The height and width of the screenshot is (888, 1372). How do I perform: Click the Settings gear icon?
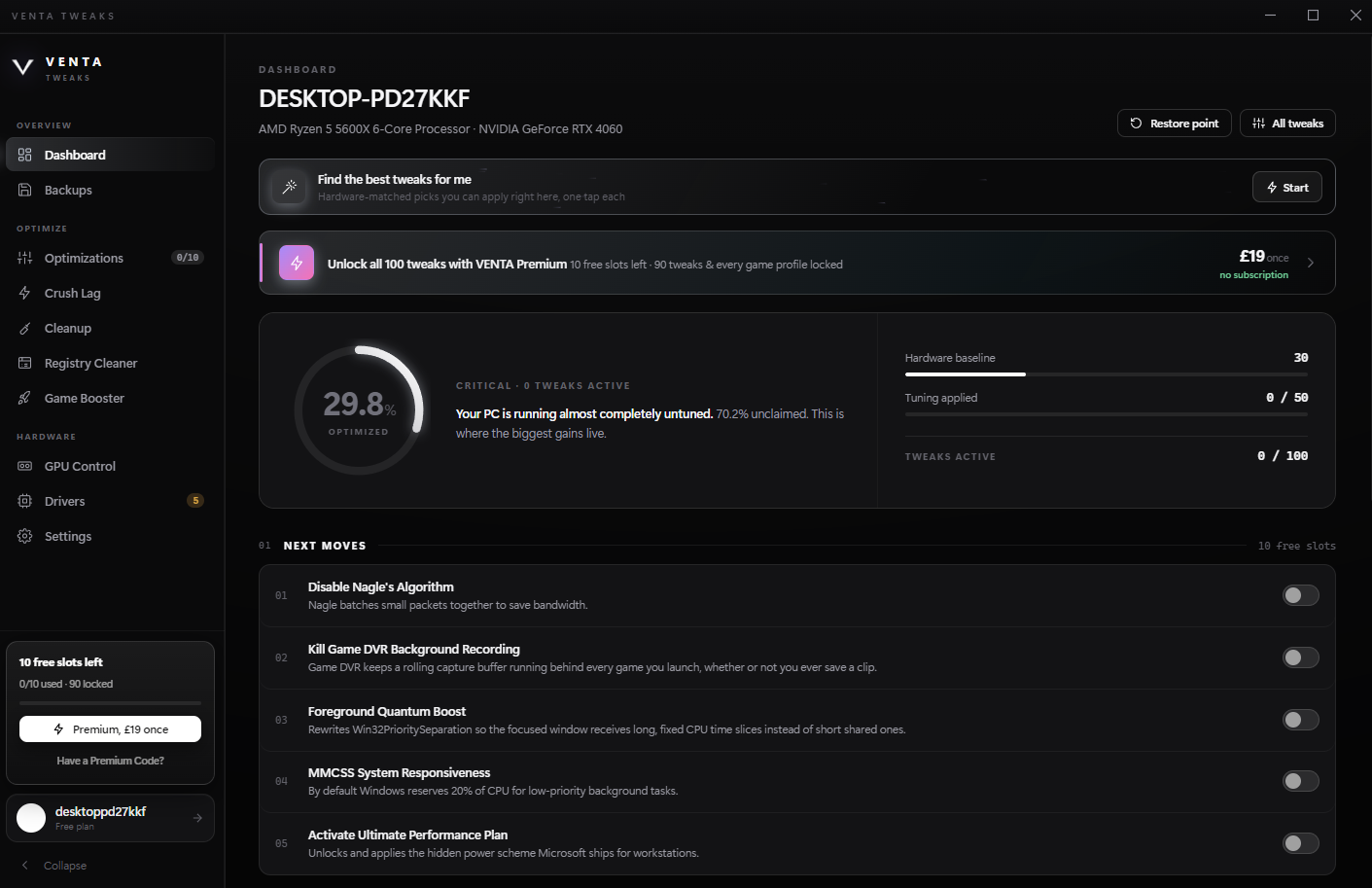tap(25, 536)
